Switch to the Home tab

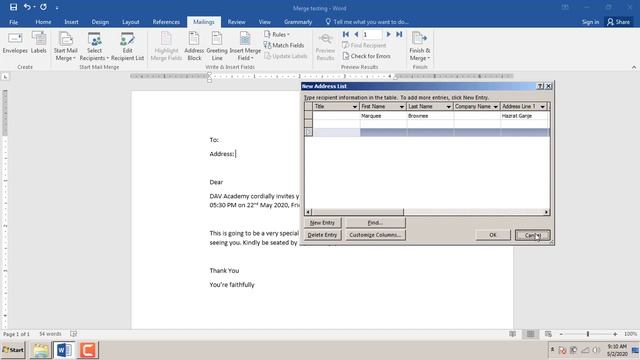(x=43, y=22)
